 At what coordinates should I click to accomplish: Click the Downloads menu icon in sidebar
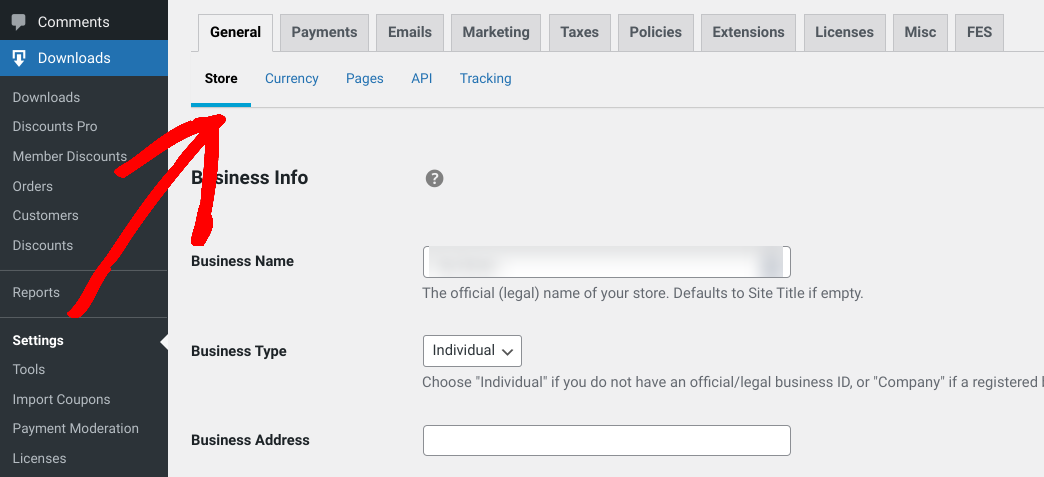pos(19,58)
